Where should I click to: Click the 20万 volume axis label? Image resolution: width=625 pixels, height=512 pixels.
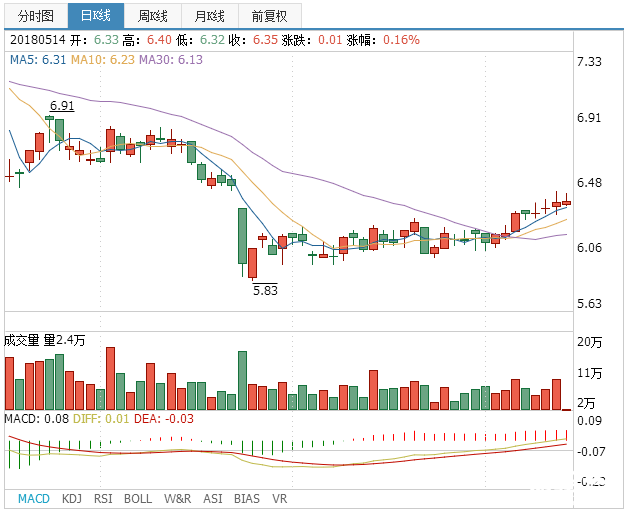(590, 342)
